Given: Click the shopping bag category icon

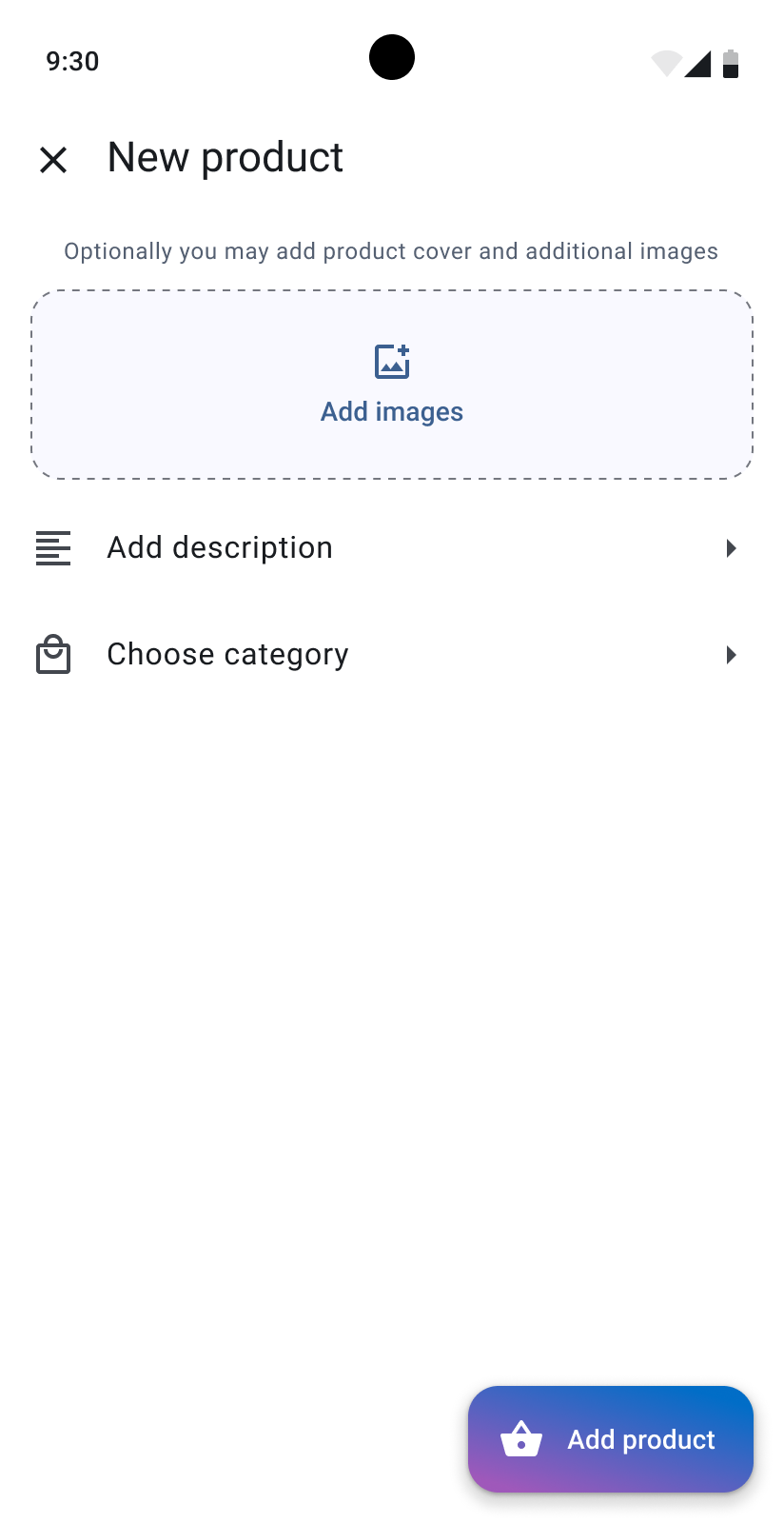Looking at the screenshot, I should (x=53, y=655).
